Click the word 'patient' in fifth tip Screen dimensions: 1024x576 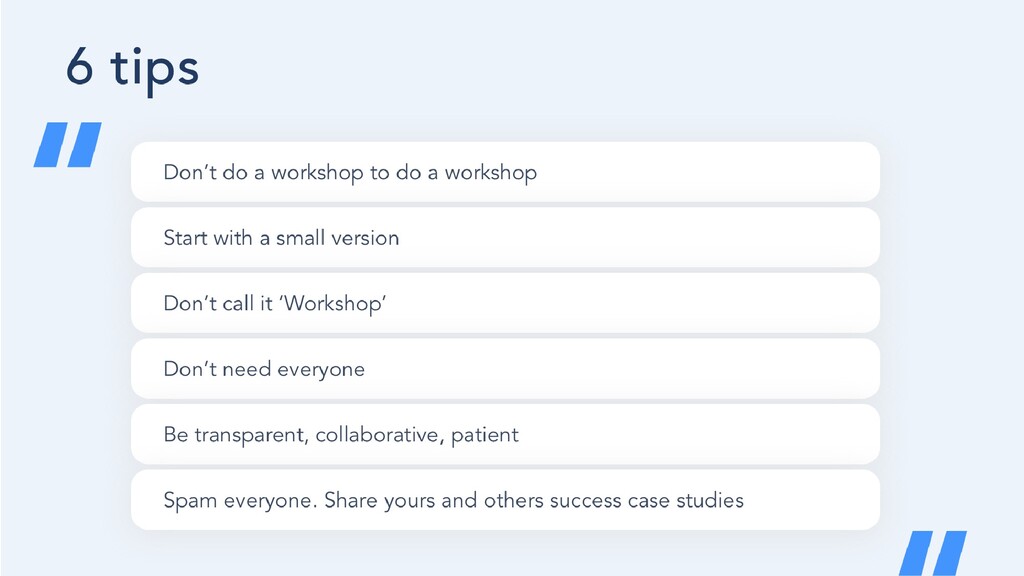click(485, 435)
